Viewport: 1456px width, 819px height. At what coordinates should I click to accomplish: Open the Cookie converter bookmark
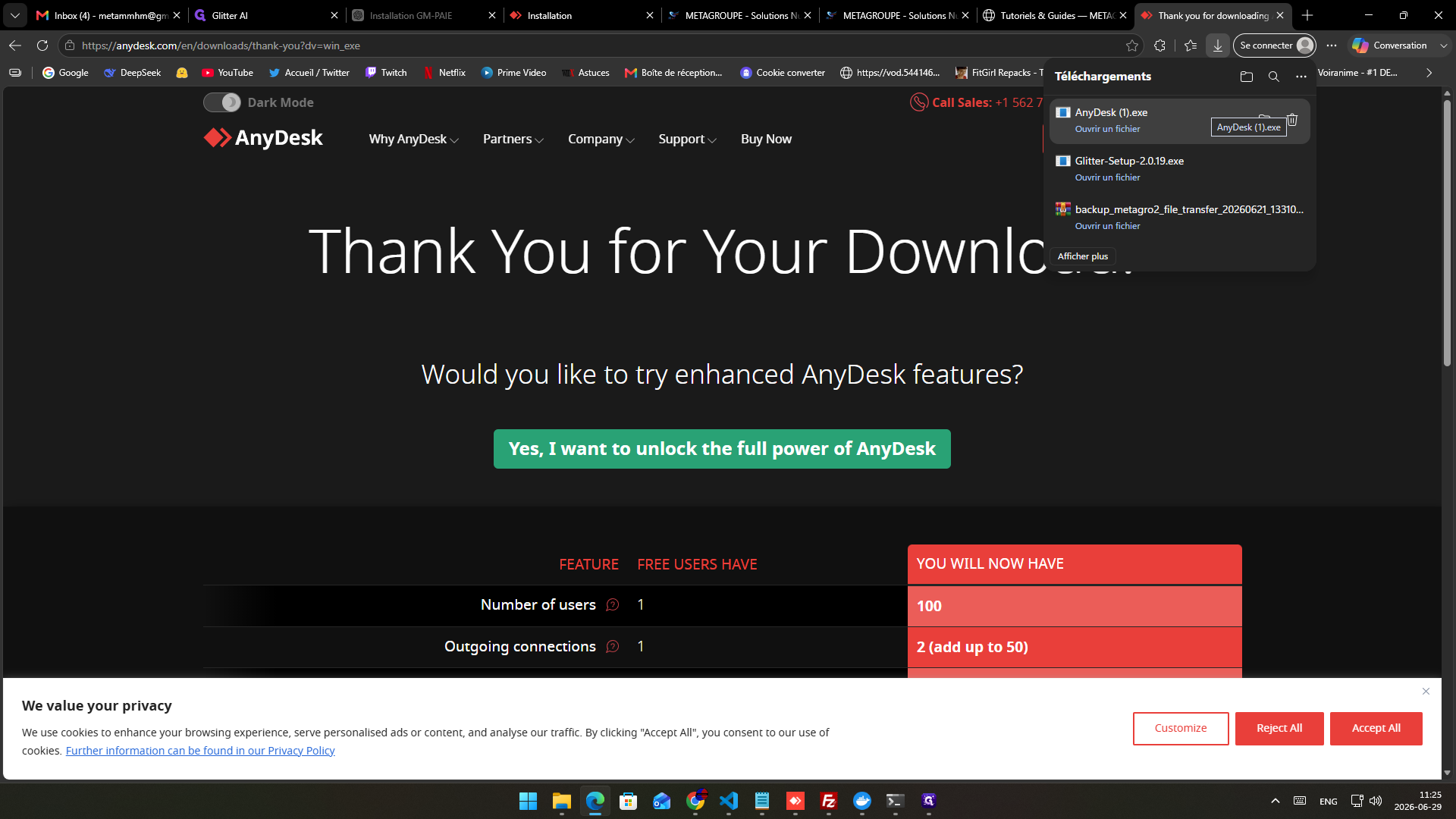tap(783, 73)
